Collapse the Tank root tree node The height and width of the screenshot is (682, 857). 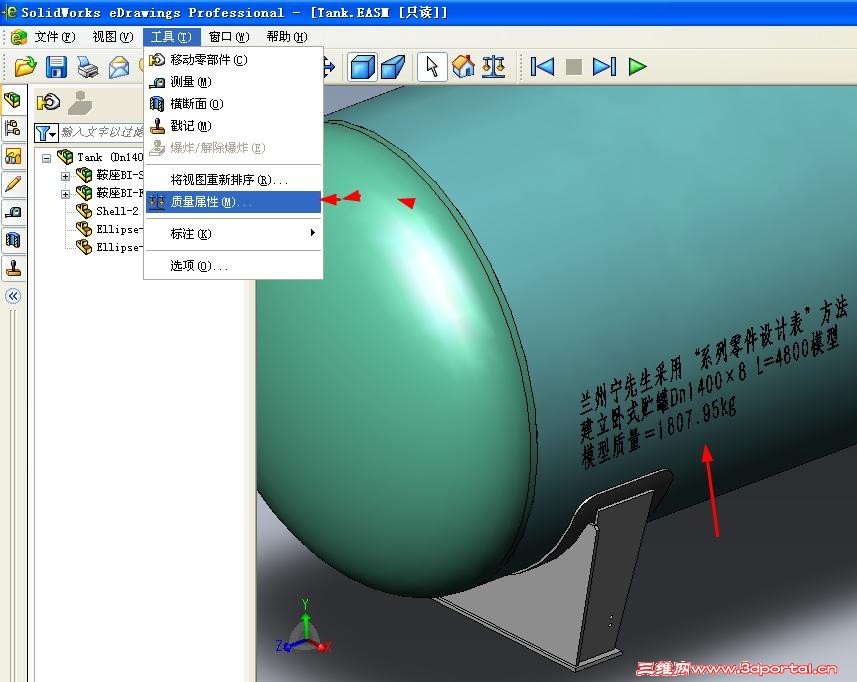point(46,158)
